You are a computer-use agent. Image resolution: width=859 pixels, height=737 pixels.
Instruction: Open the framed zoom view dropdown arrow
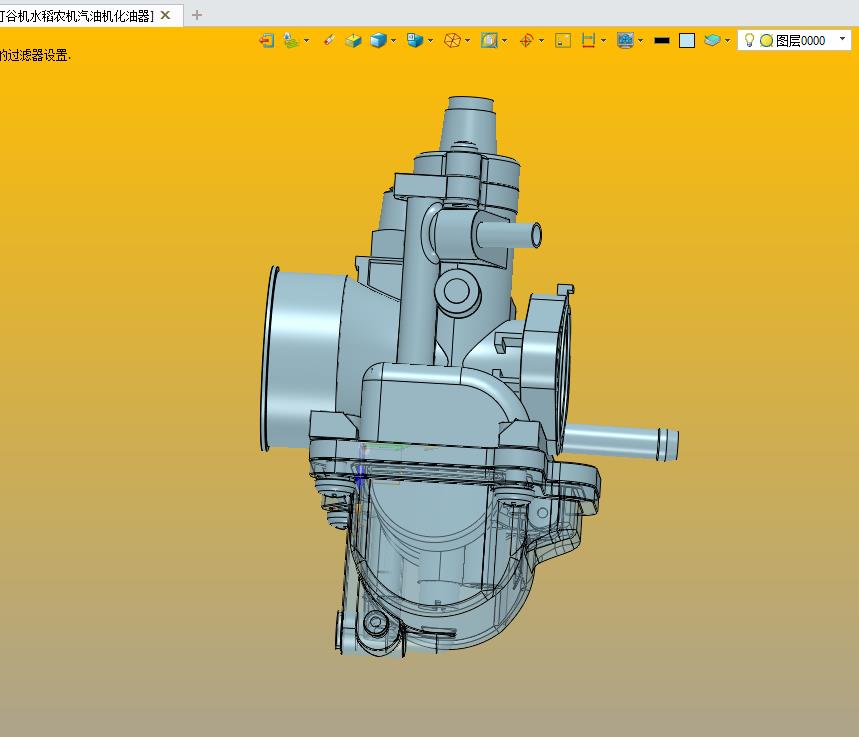[505, 41]
